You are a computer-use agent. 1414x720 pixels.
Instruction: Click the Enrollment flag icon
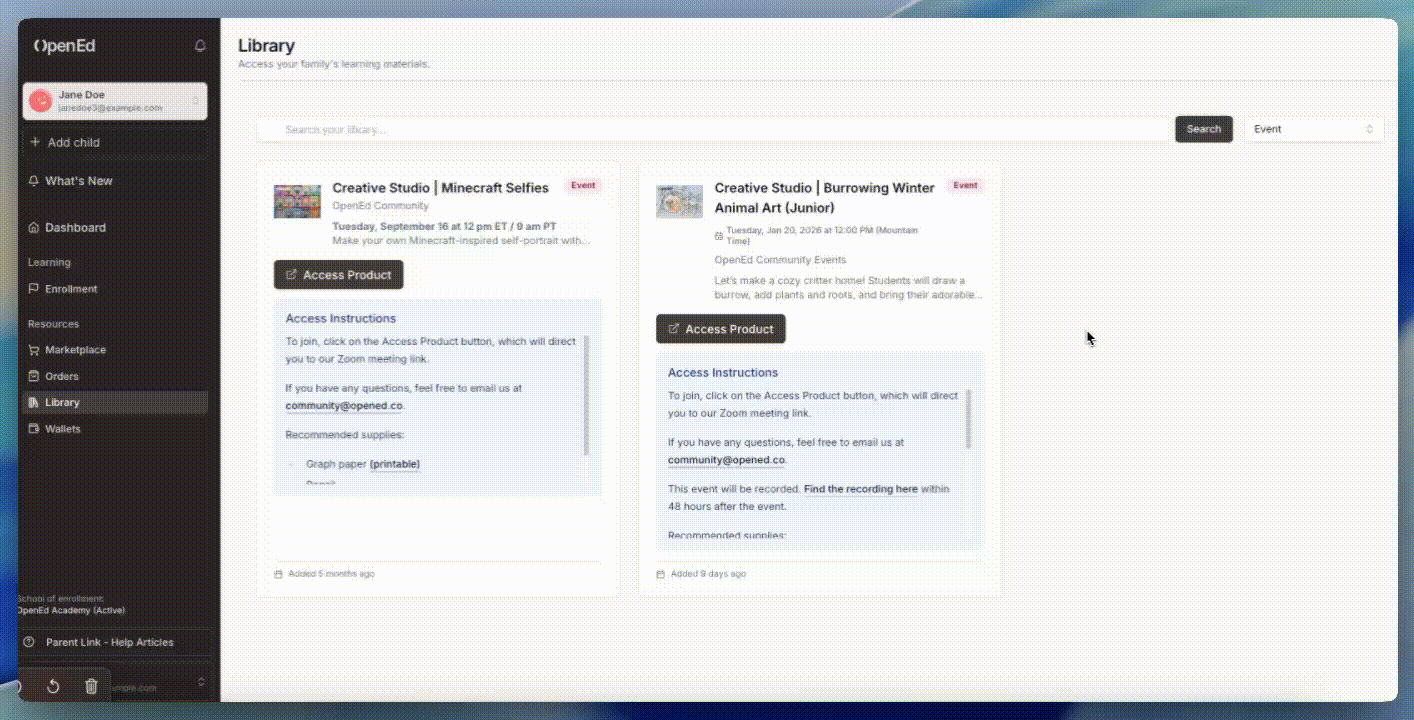33,288
